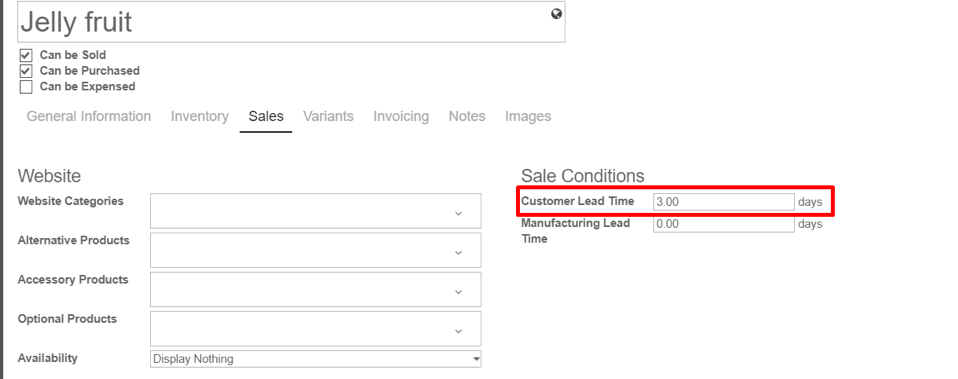Open the Invoicing tab

click(x=401, y=116)
